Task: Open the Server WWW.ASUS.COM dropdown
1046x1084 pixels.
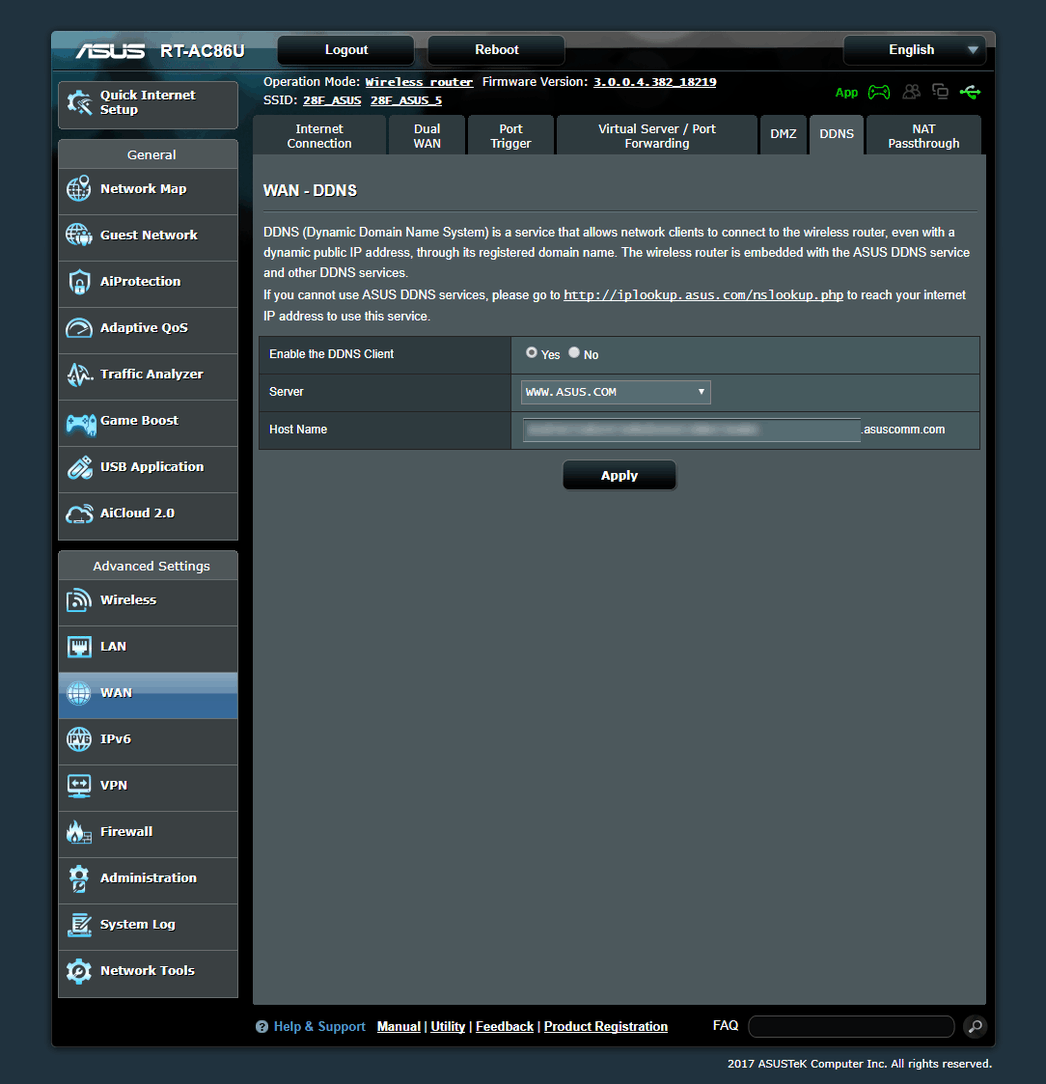Action: (615, 392)
